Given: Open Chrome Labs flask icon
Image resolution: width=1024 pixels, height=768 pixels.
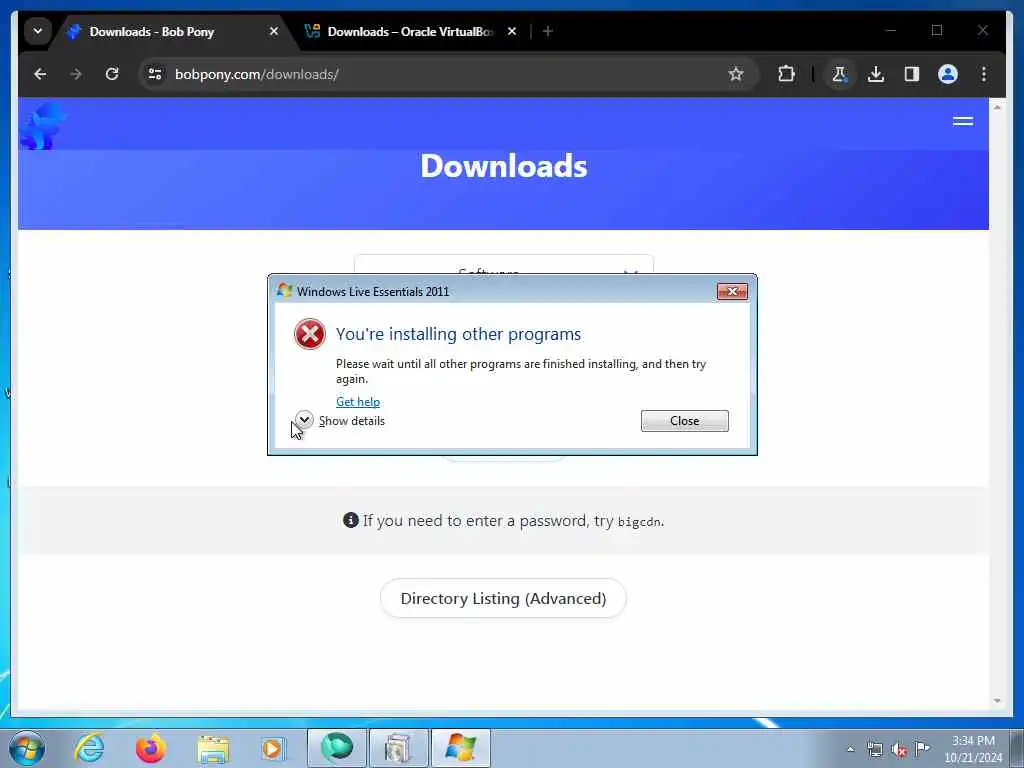Looking at the screenshot, I should [x=840, y=74].
